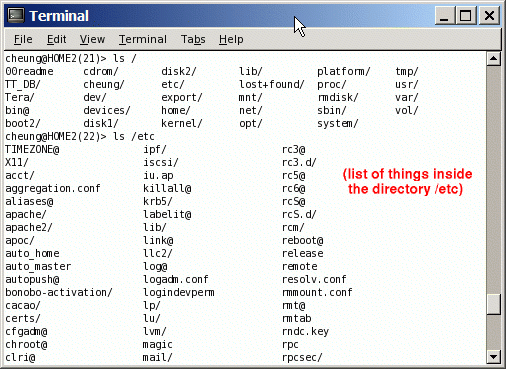The height and width of the screenshot is (369, 506).
Task: Click the 'apache2/' entry
Action: click(29, 227)
